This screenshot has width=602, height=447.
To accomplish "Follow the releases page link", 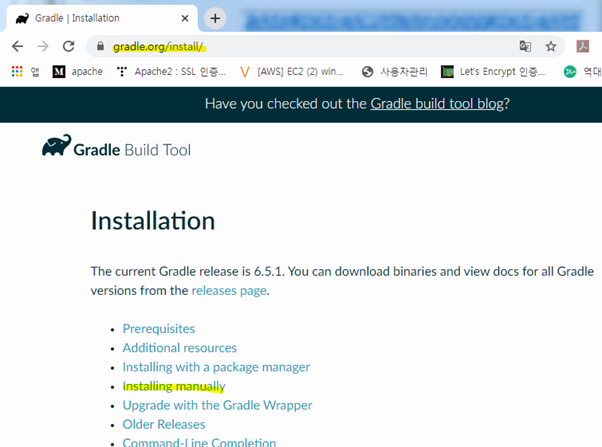I will (x=229, y=291).
